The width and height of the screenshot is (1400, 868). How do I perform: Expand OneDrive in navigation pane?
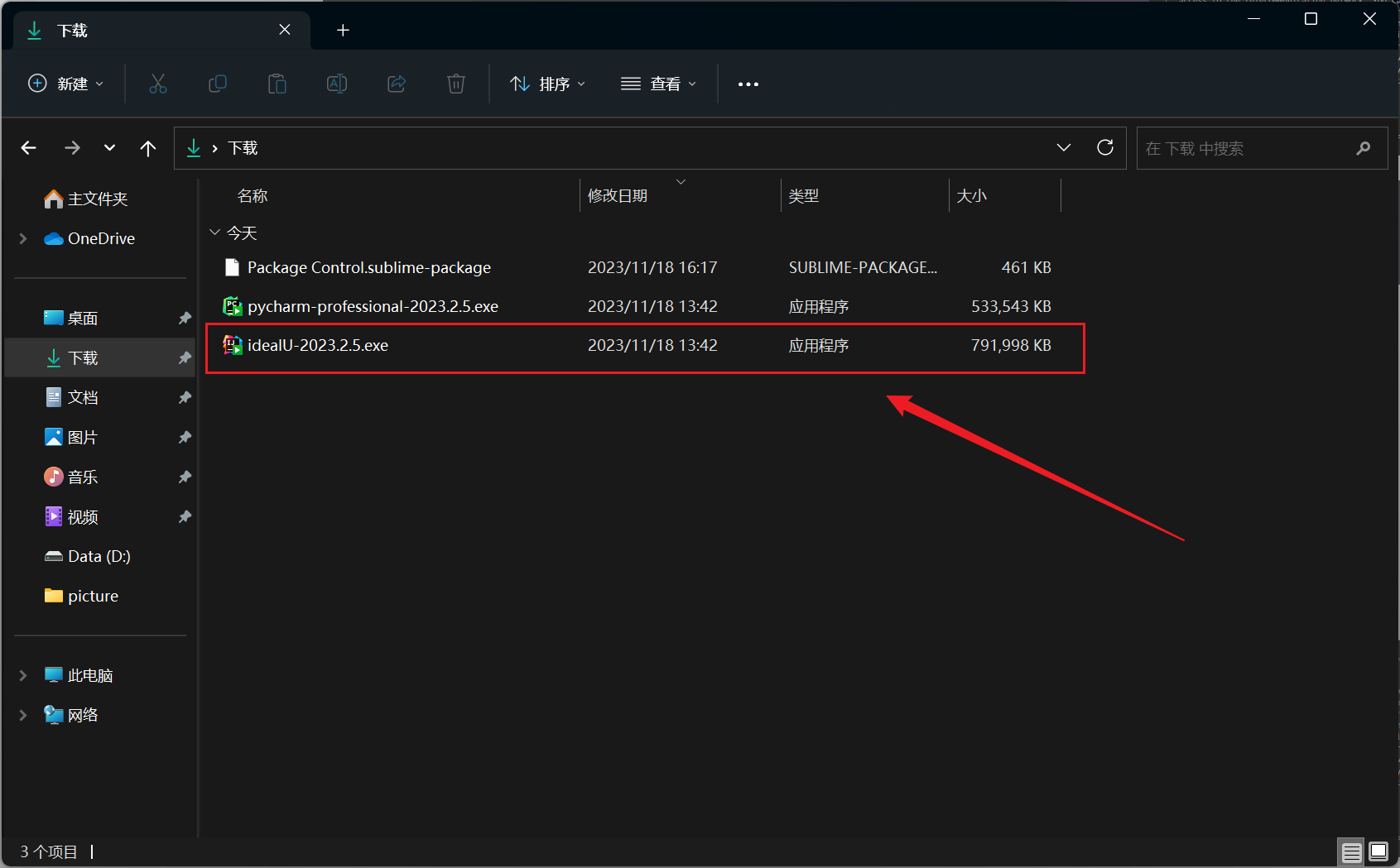[x=23, y=238]
